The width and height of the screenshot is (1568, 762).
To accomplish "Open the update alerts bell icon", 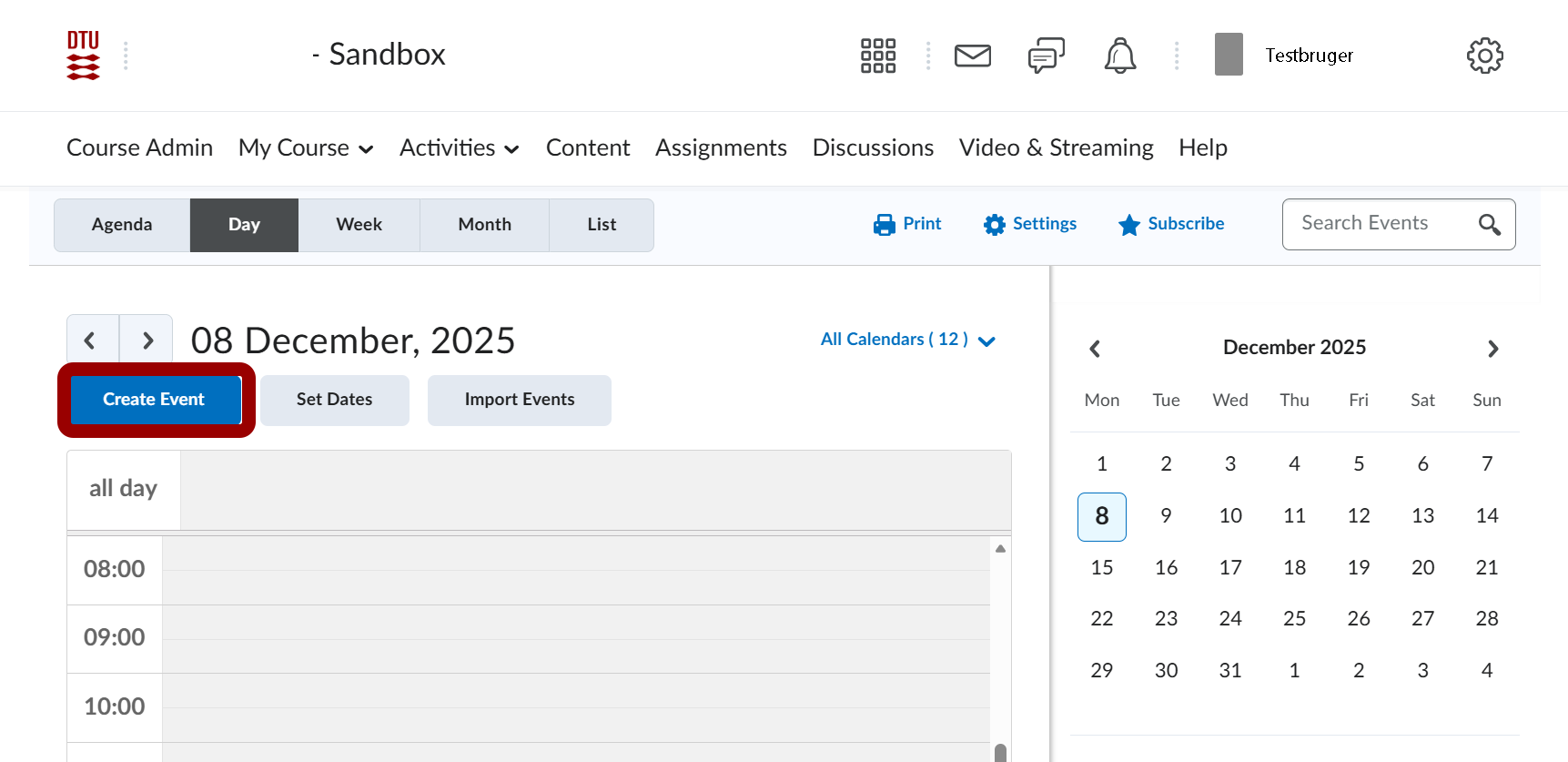I will tap(1119, 56).
